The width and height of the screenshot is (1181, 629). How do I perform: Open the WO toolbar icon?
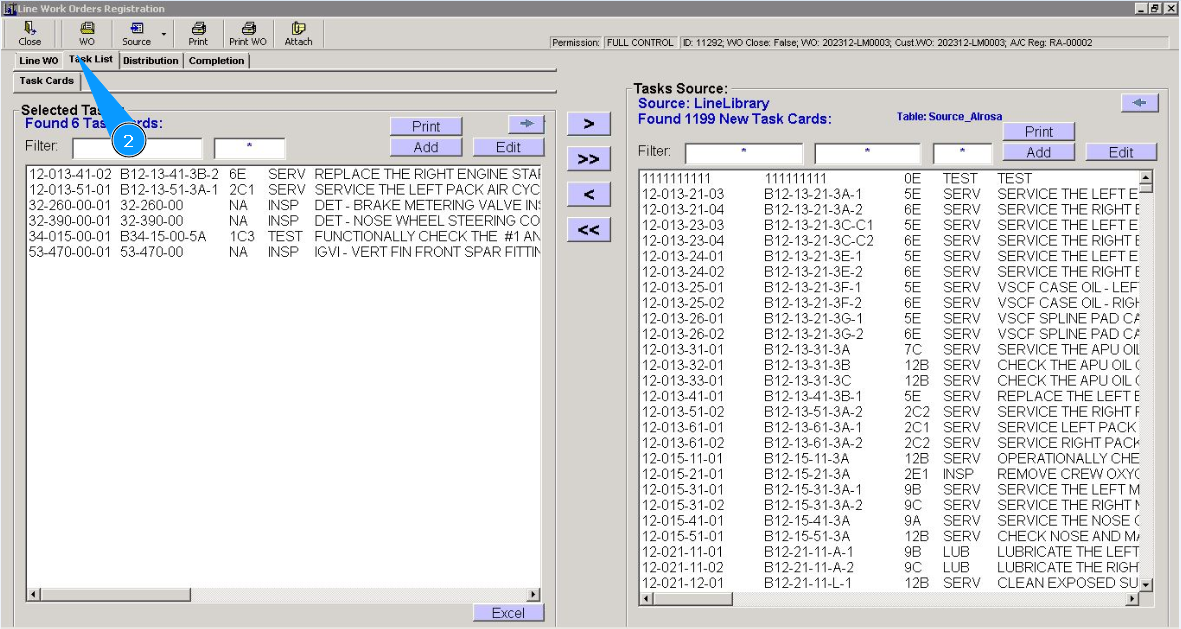(x=87, y=34)
